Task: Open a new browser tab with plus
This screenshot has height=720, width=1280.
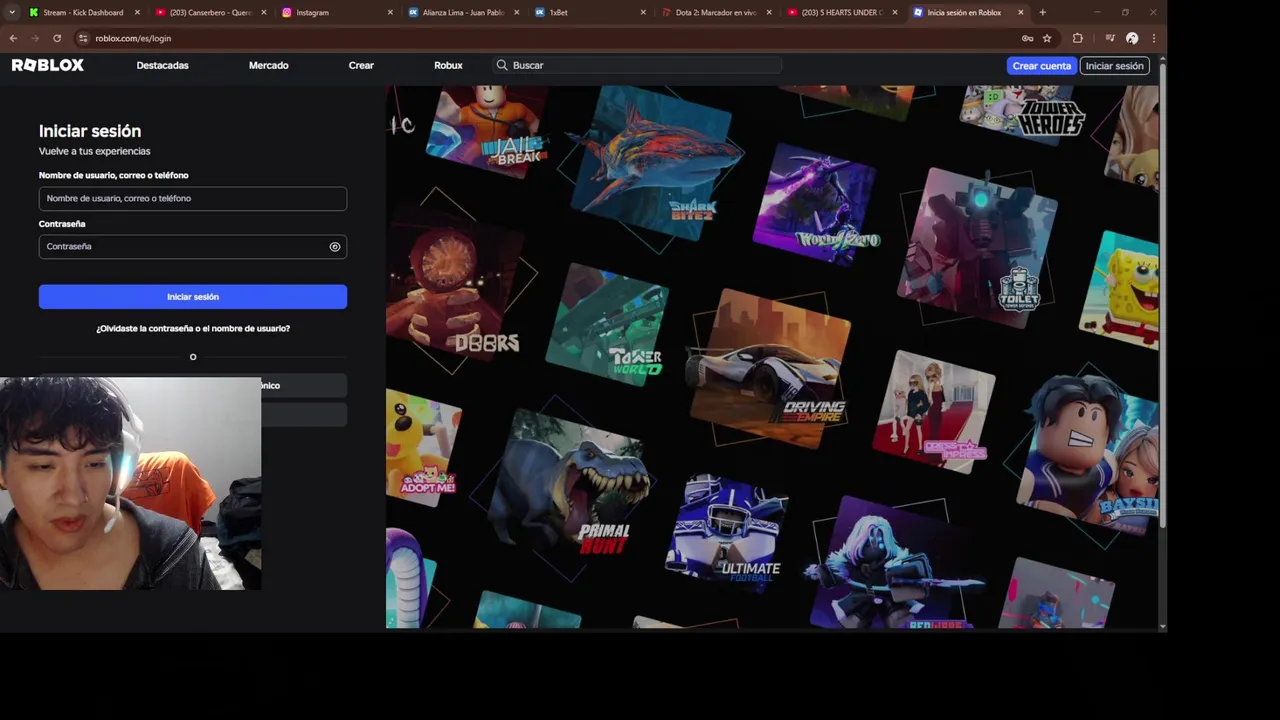Action: 1042,12
